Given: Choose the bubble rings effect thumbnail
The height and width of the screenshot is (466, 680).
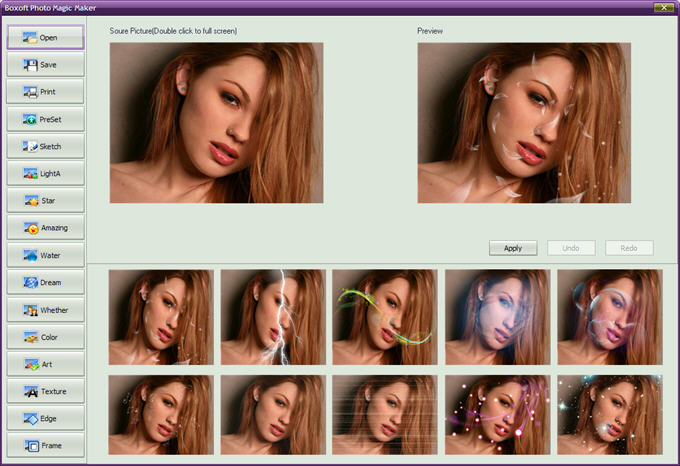Looking at the screenshot, I should pos(610,317).
